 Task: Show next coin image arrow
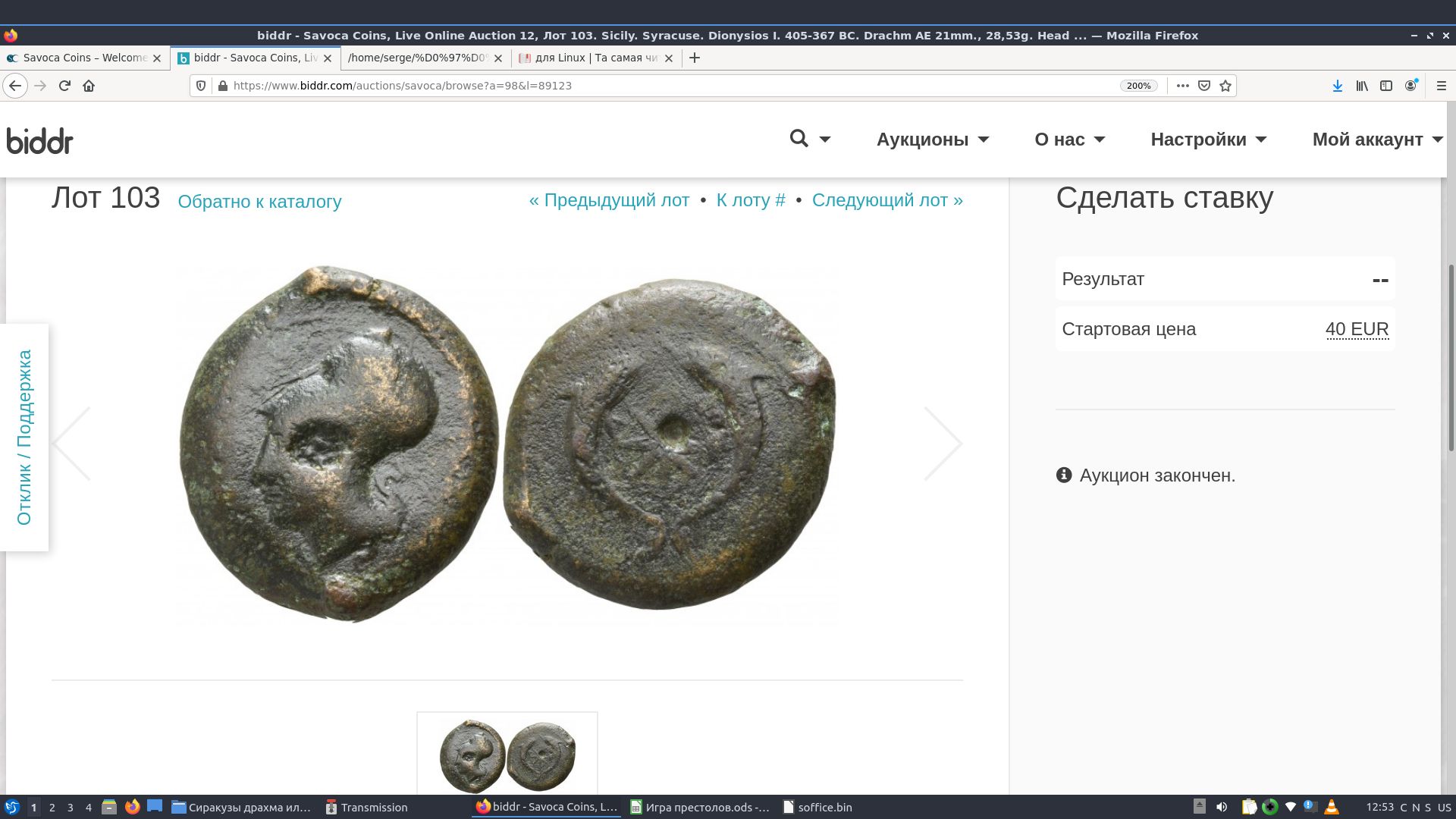(x=943, y=444)
